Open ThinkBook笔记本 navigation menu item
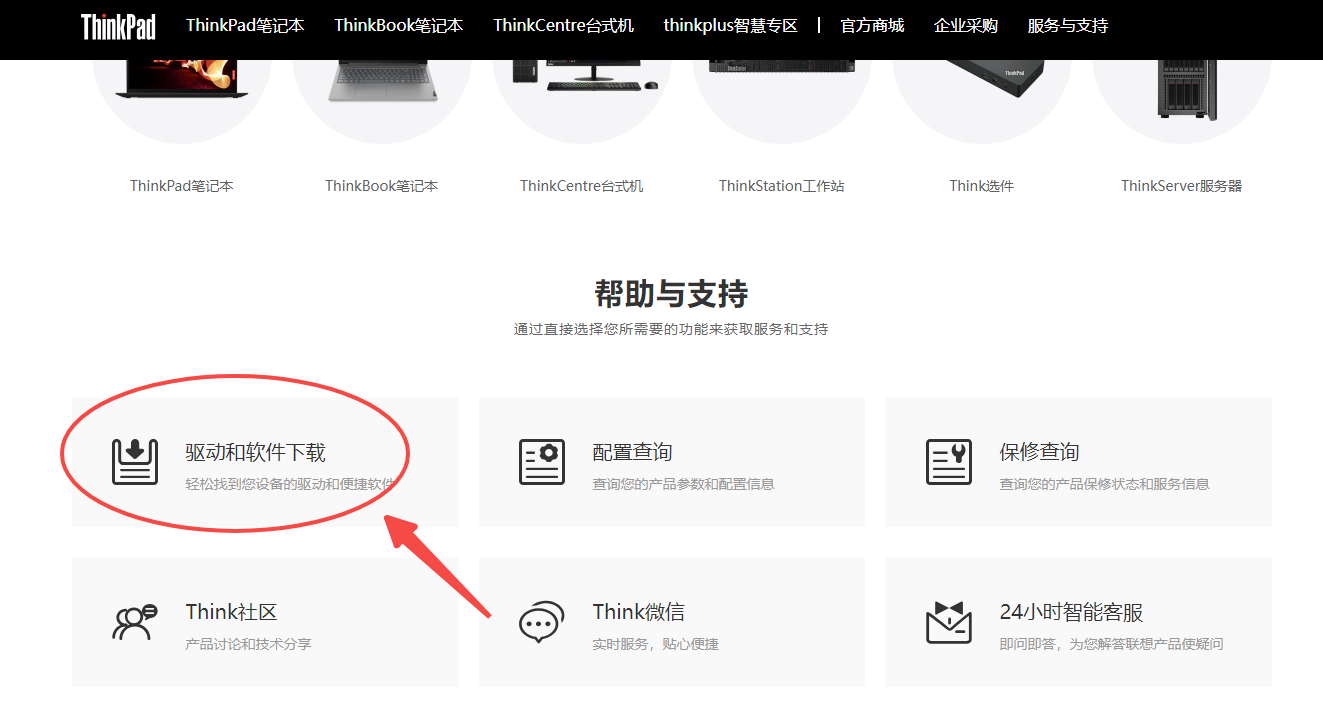The width and height of the screenshot is (1323, 702). tap(398, 26)
